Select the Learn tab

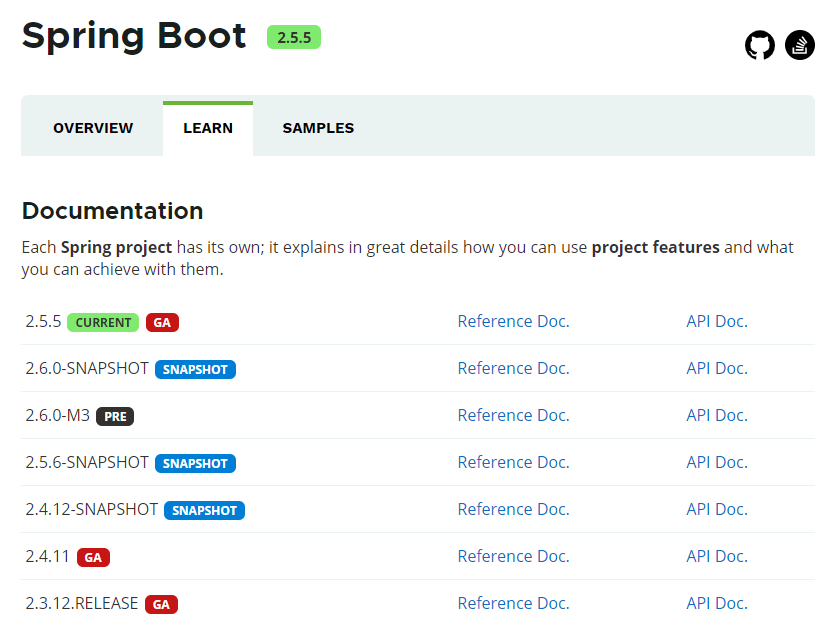click(x=208, y=128)
